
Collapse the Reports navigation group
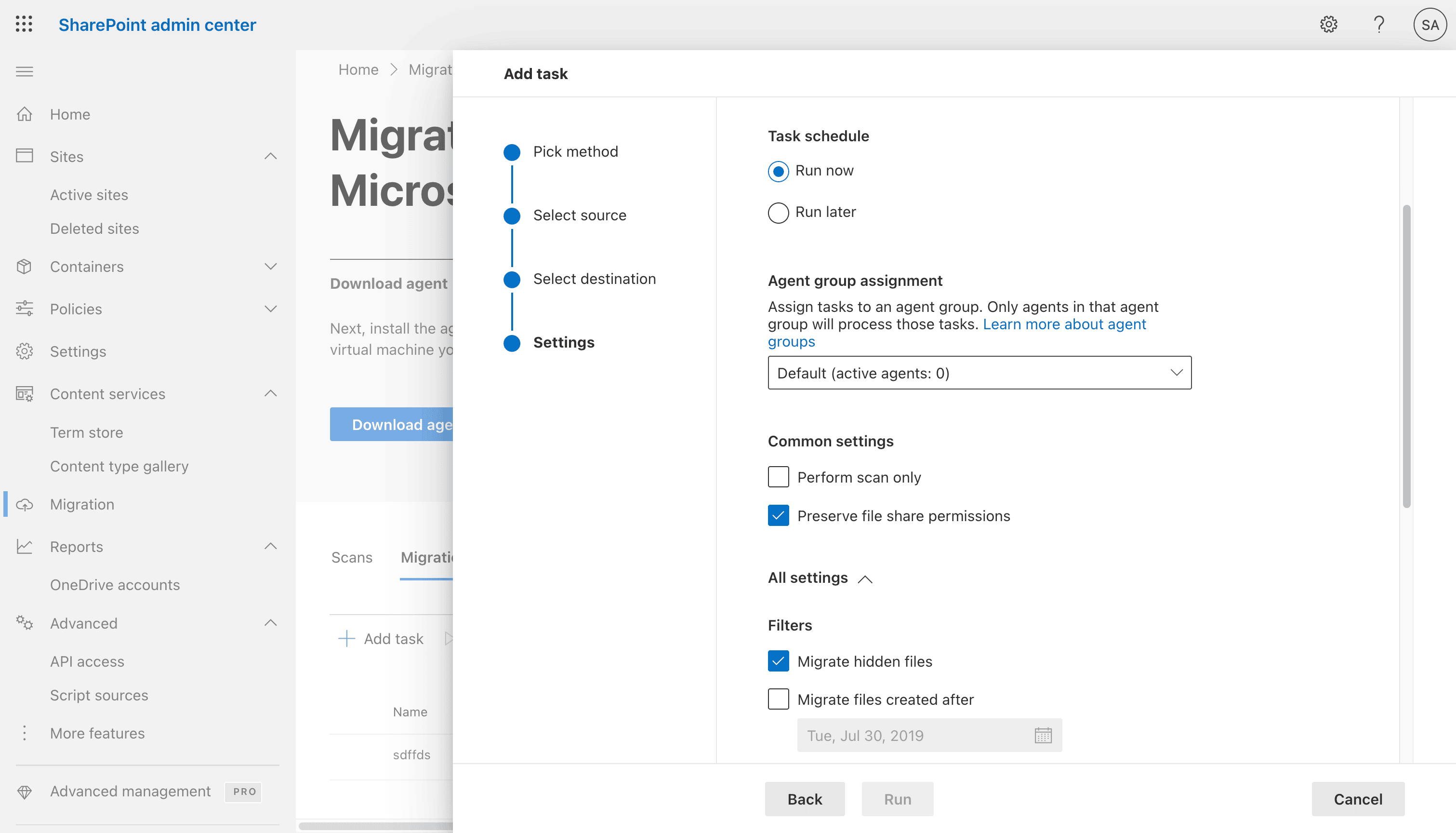[270, 546]
